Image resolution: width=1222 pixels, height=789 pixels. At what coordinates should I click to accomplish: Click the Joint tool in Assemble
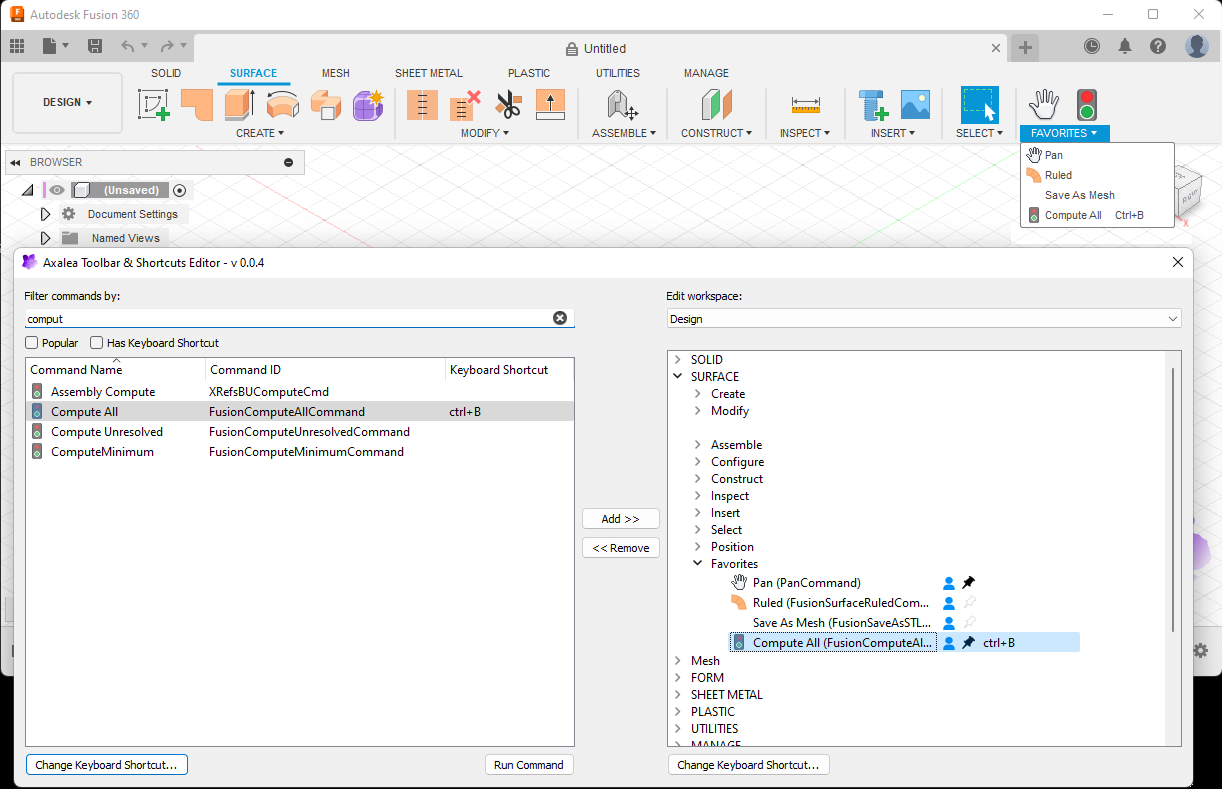pos(622,104)
